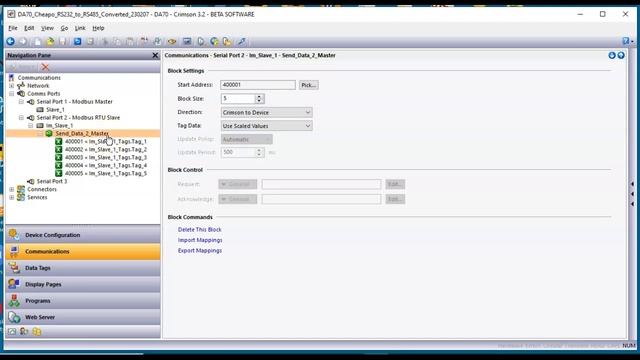The width and height of the screenshot is (640, 360).
Task: Click the green icon beside 400003 mapping
Action: click(x=59, y=157)
